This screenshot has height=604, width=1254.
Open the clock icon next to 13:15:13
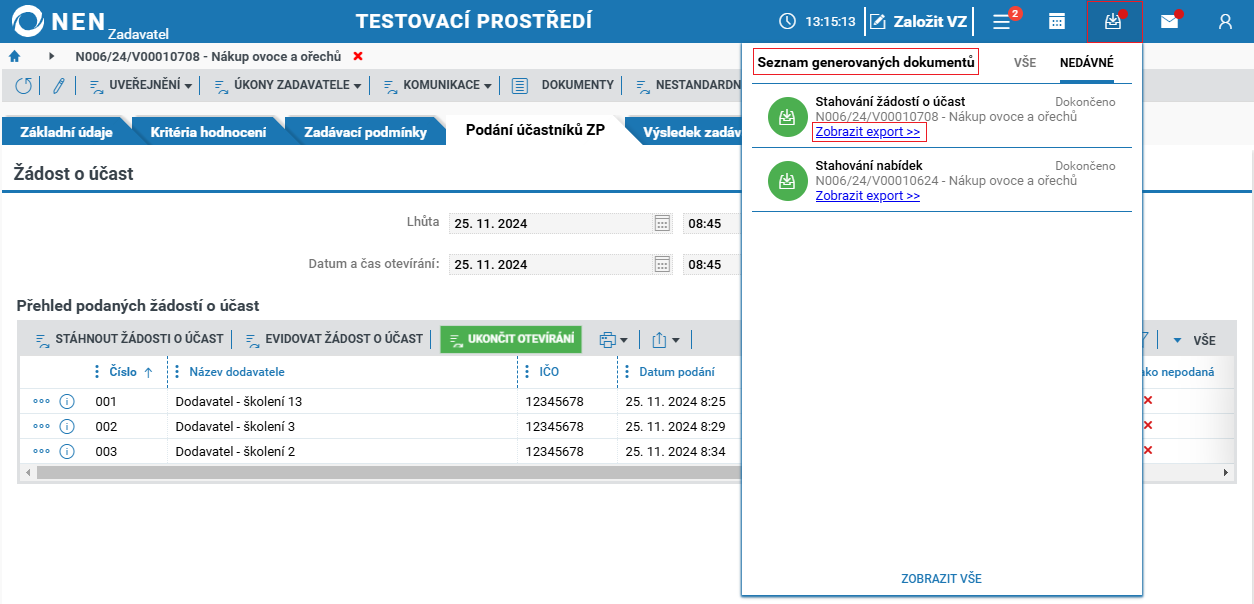[788, 21]
